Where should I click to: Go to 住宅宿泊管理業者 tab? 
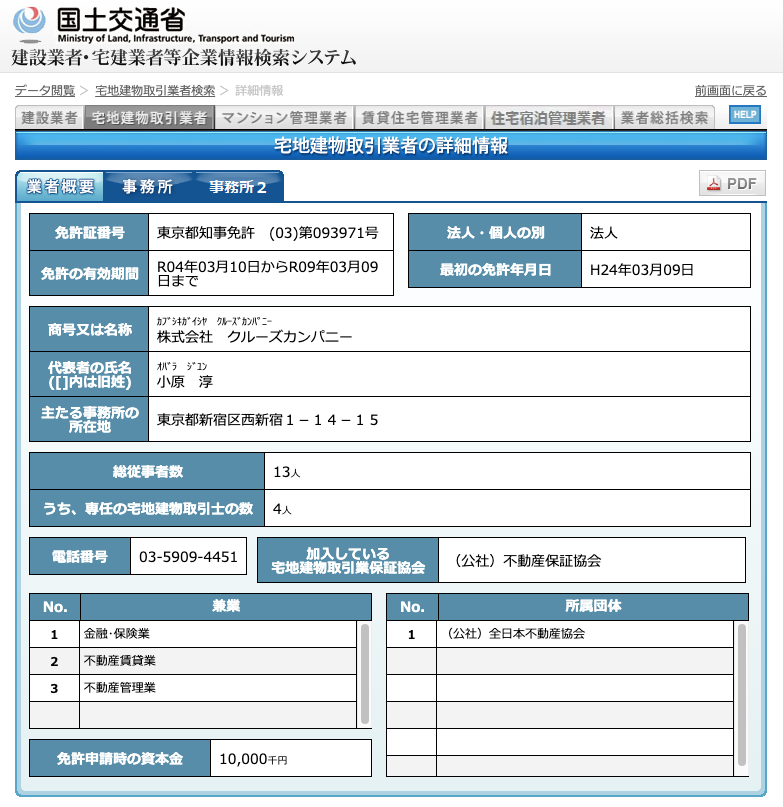coord(548,118)
